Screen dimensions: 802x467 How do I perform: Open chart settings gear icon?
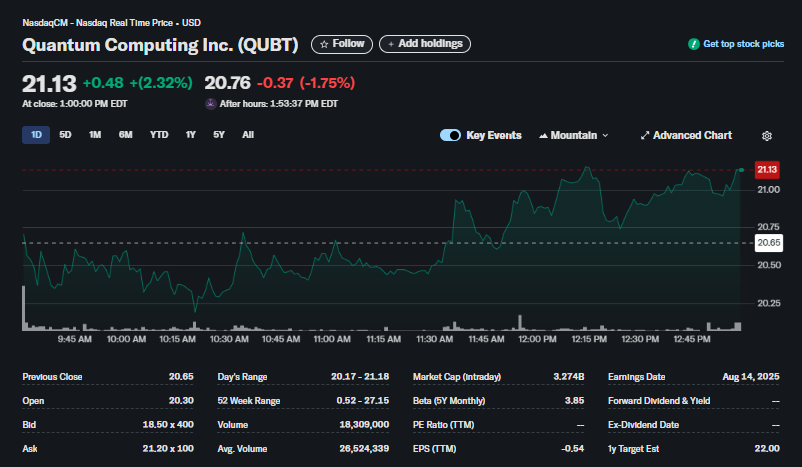[x=766, y=136]
